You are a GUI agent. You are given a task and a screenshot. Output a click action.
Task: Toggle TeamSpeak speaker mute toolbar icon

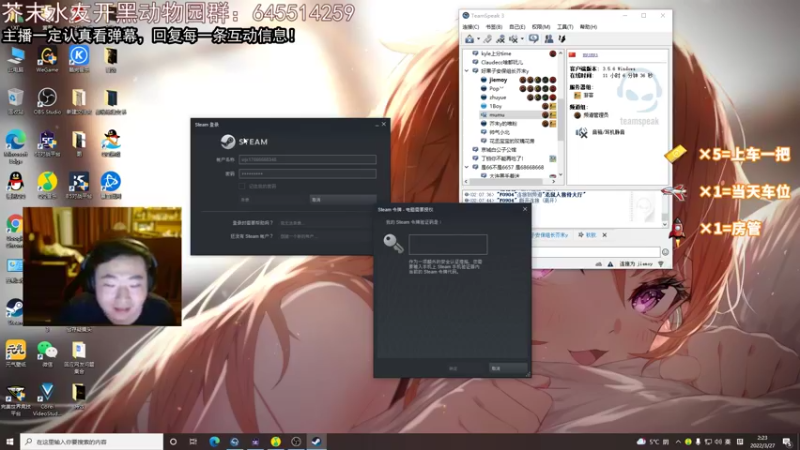(x=513, y=39)
